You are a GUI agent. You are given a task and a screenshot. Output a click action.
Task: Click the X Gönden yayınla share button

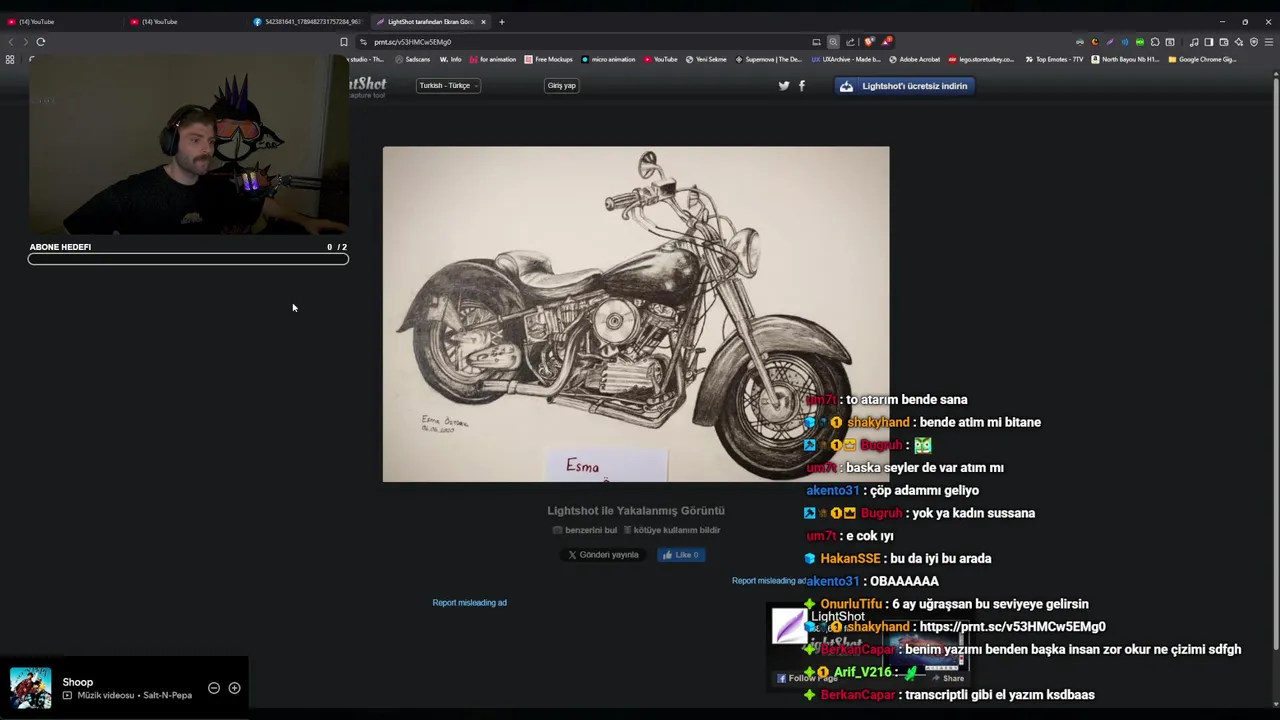[x=603, y=555]
